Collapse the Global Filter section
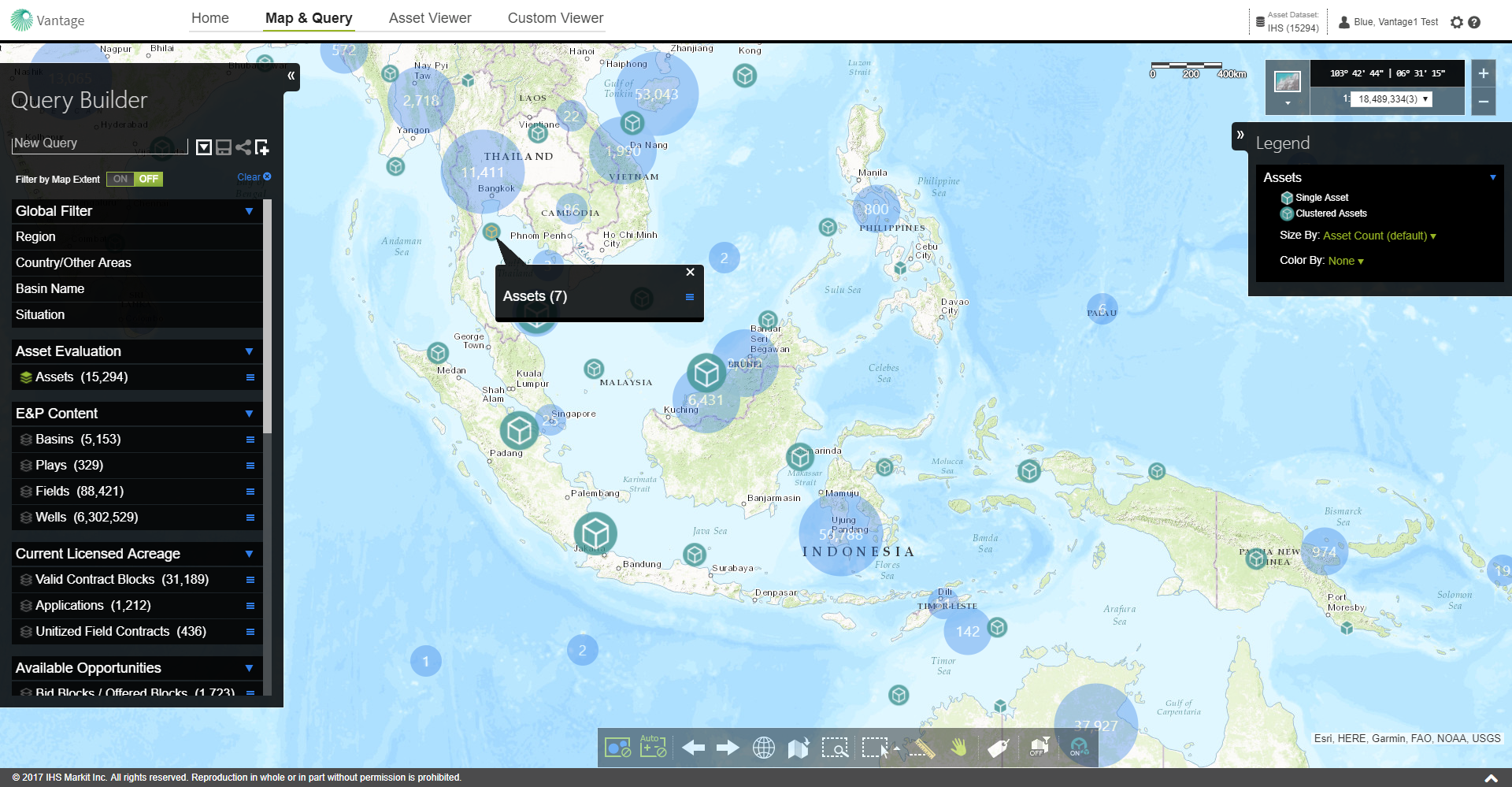Screen dimensions: 1512x787 249,211
